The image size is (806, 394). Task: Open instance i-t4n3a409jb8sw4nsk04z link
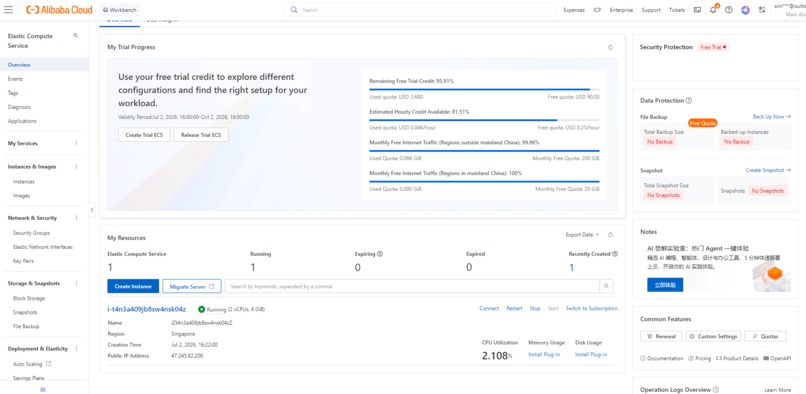click(x=146, y=309)
